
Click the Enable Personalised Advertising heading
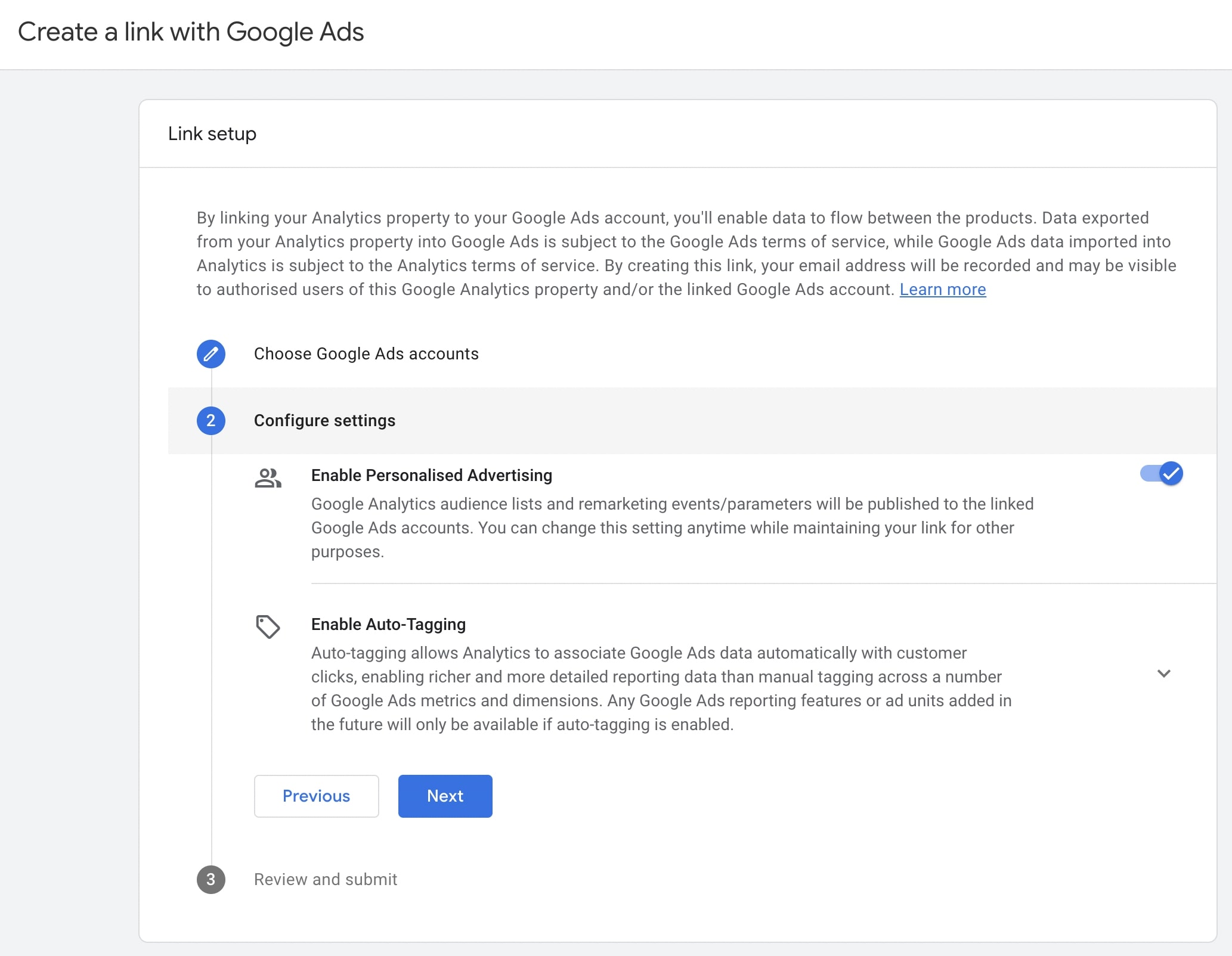click(432, 476)
